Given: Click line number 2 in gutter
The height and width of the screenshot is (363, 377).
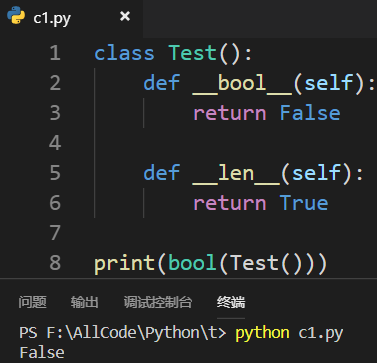Looking at the screenshot, I should [55, 83].
